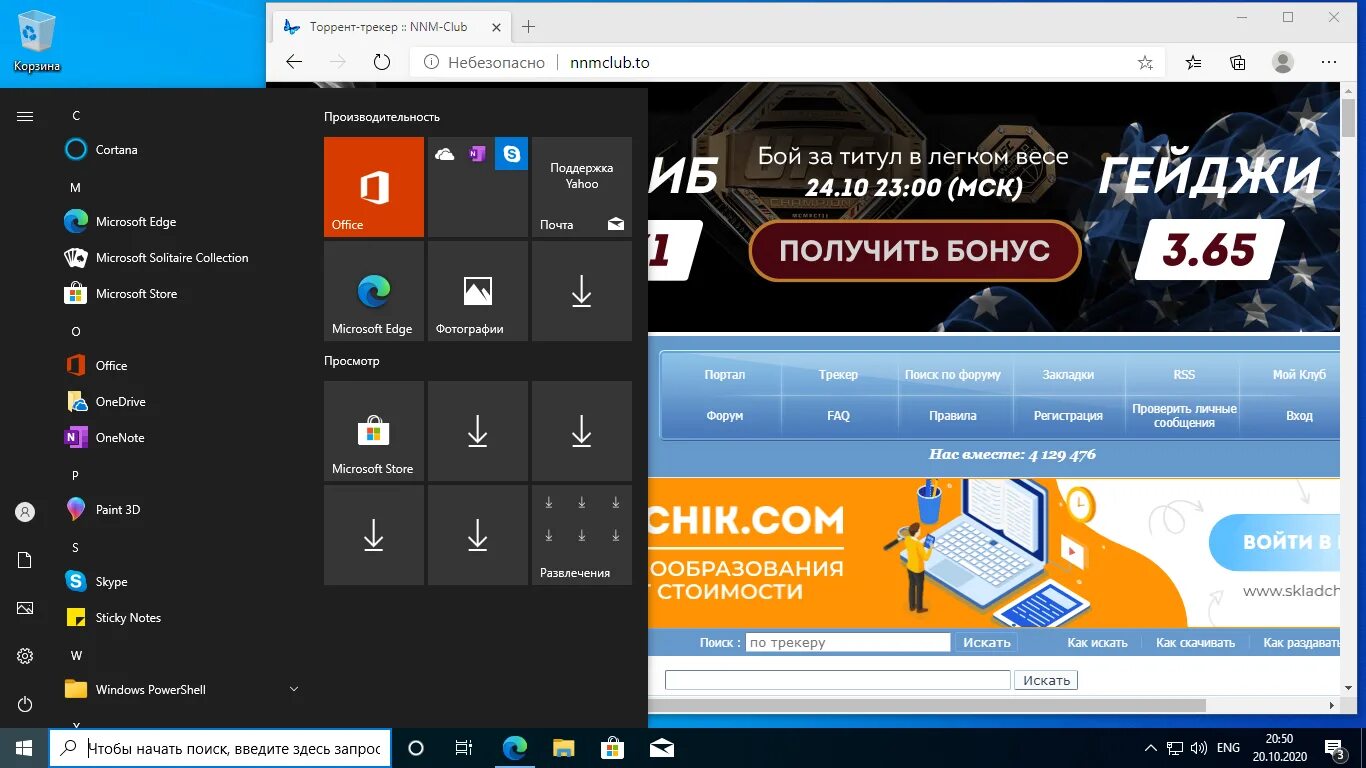Viewport: 1366px width, 768px height.
Task: Click Проверить личные сообщения
Action: (x=1184, y=416)
